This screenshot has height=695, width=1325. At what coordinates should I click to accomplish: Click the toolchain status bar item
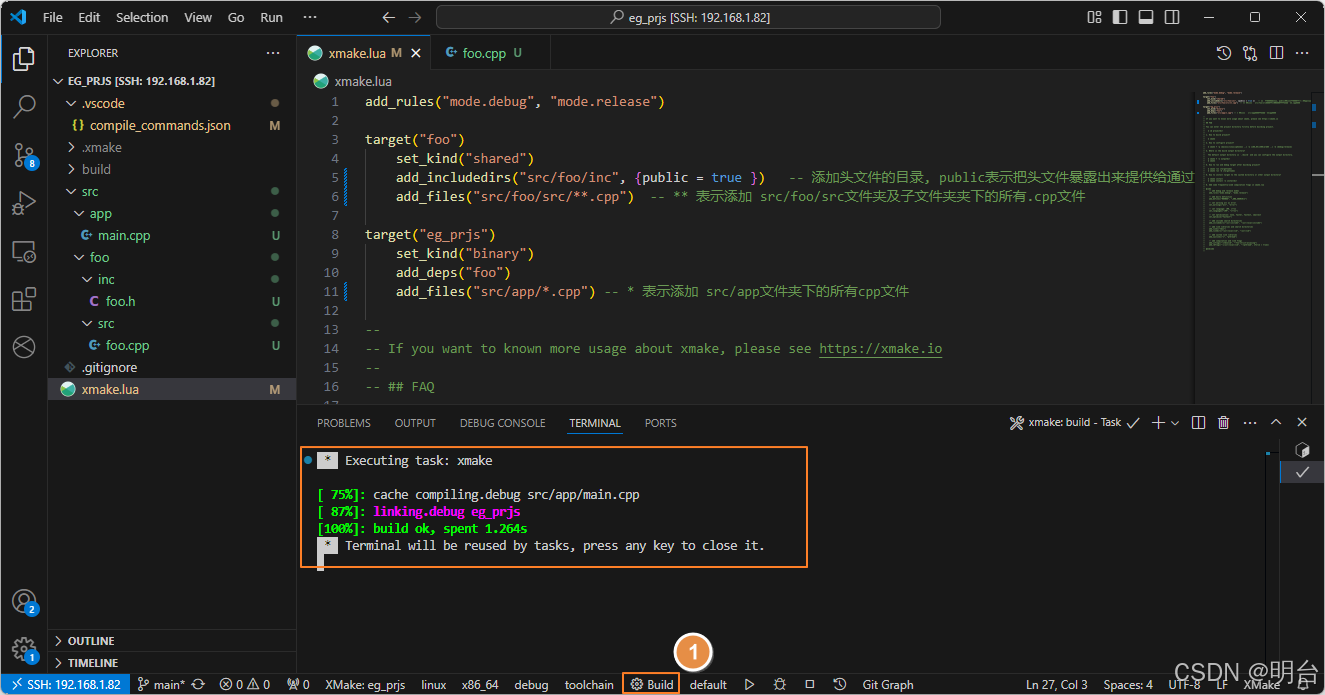click(589, 684)
